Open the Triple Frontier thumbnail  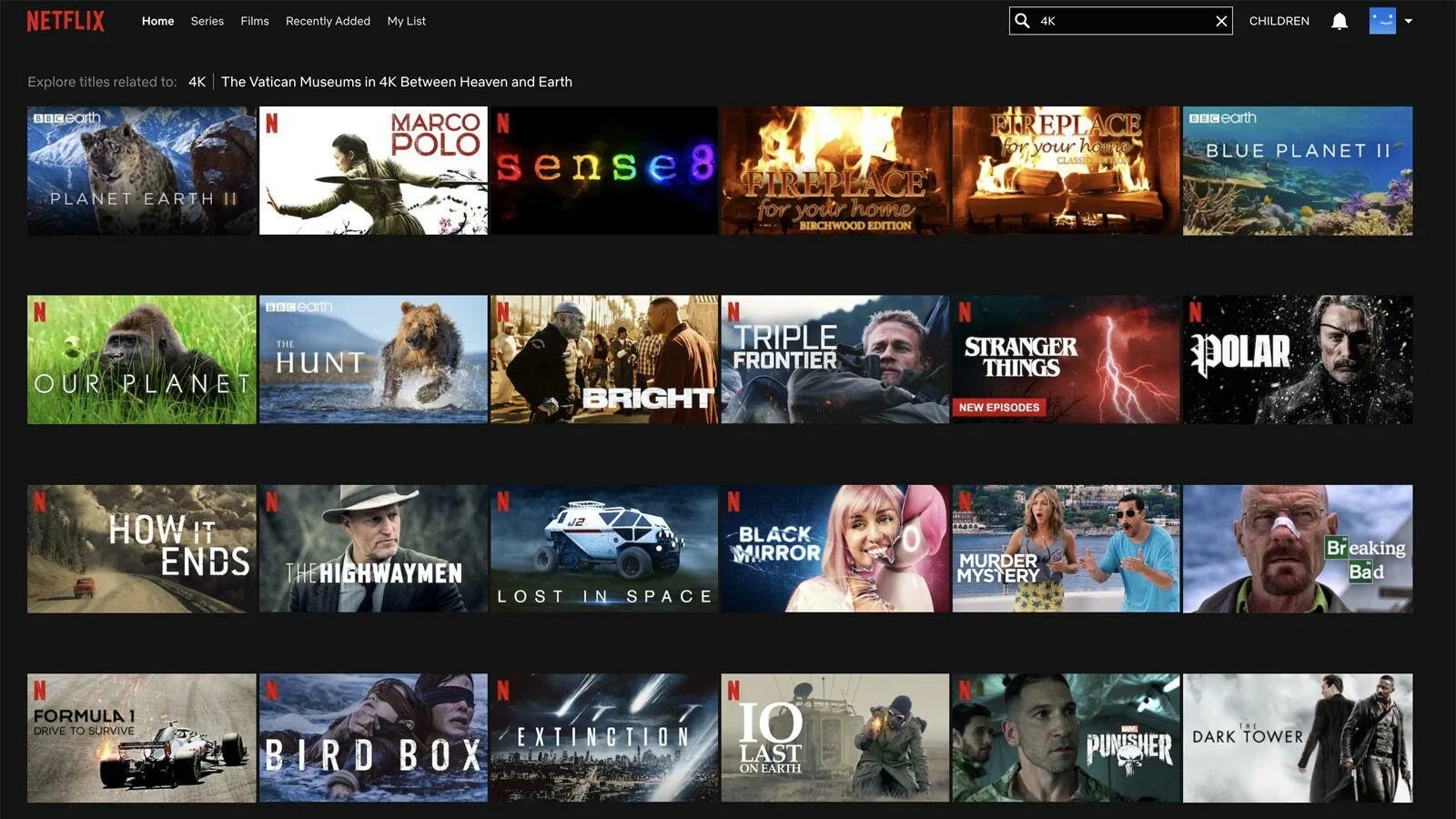pyautogui.click(x=835, y=359)
